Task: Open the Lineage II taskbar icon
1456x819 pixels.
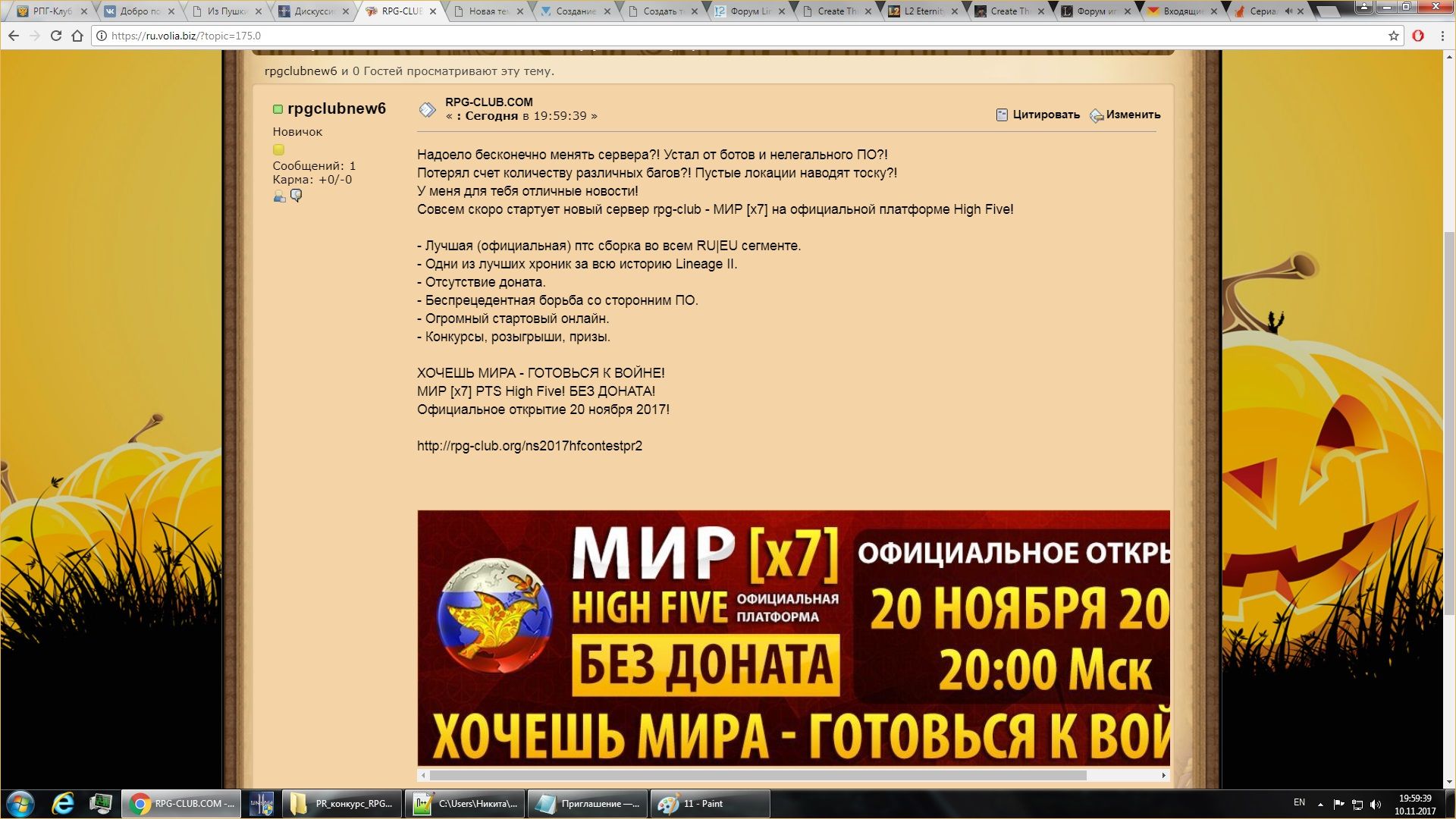Action: click(262, 804)
